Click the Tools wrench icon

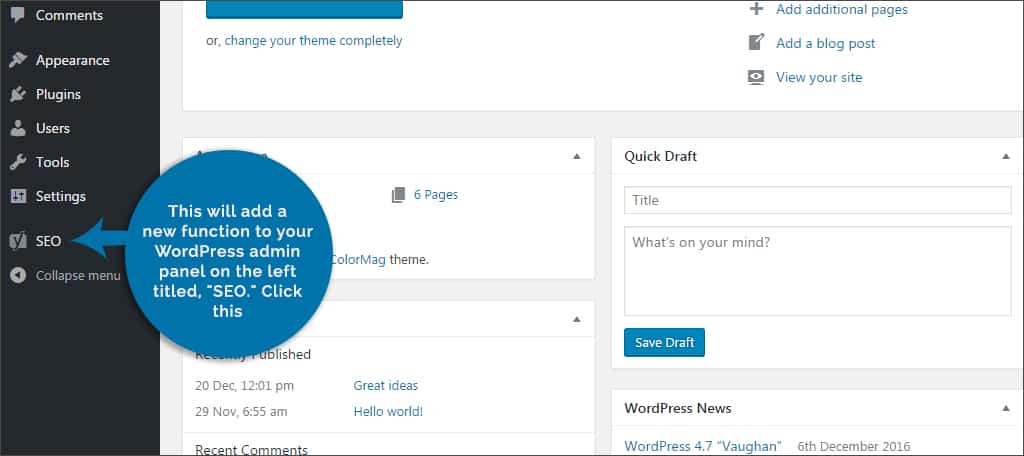pyautogui.click(x=18, y=162)
